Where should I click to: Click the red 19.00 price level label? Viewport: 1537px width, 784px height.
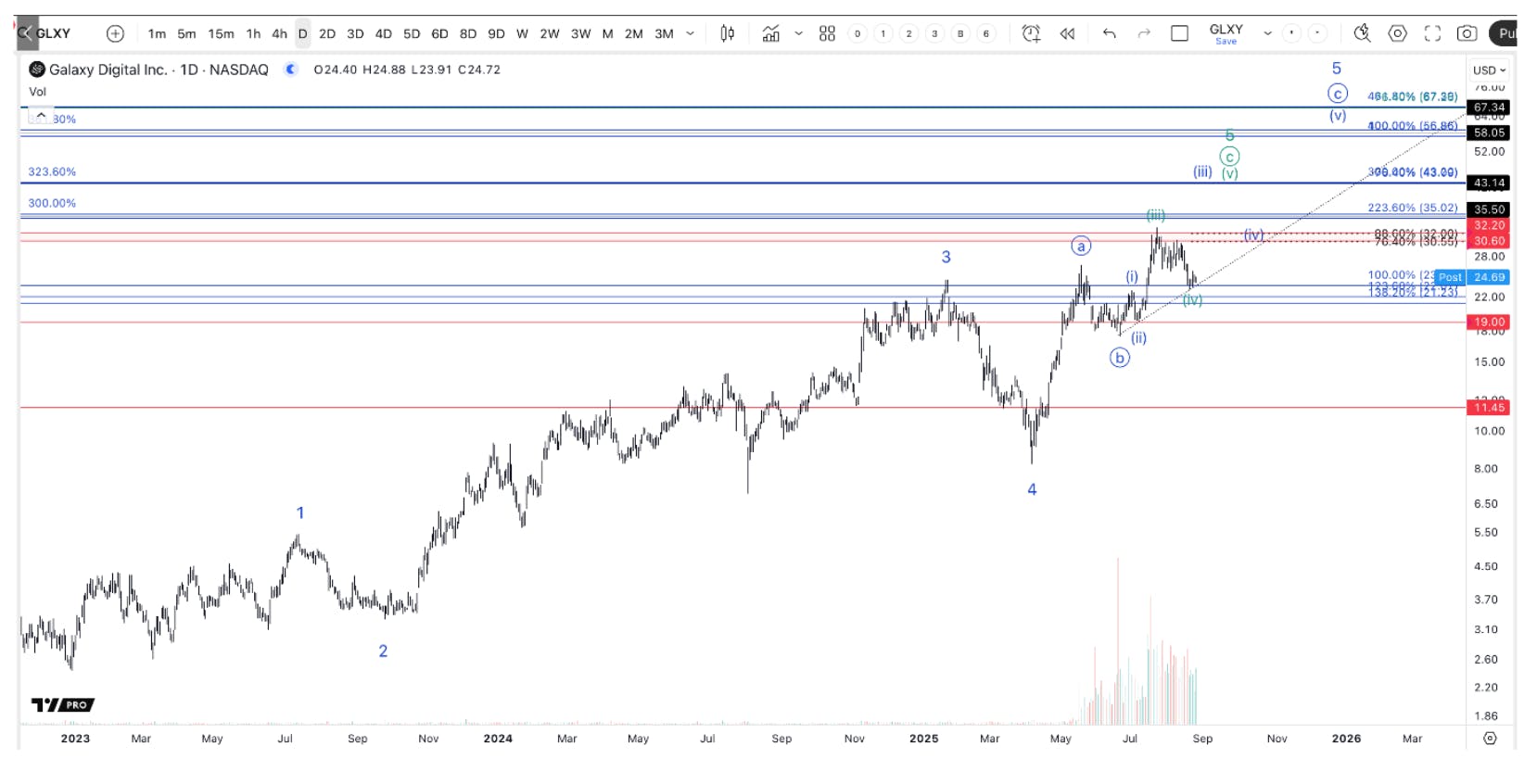click(x=1489, y=322)
